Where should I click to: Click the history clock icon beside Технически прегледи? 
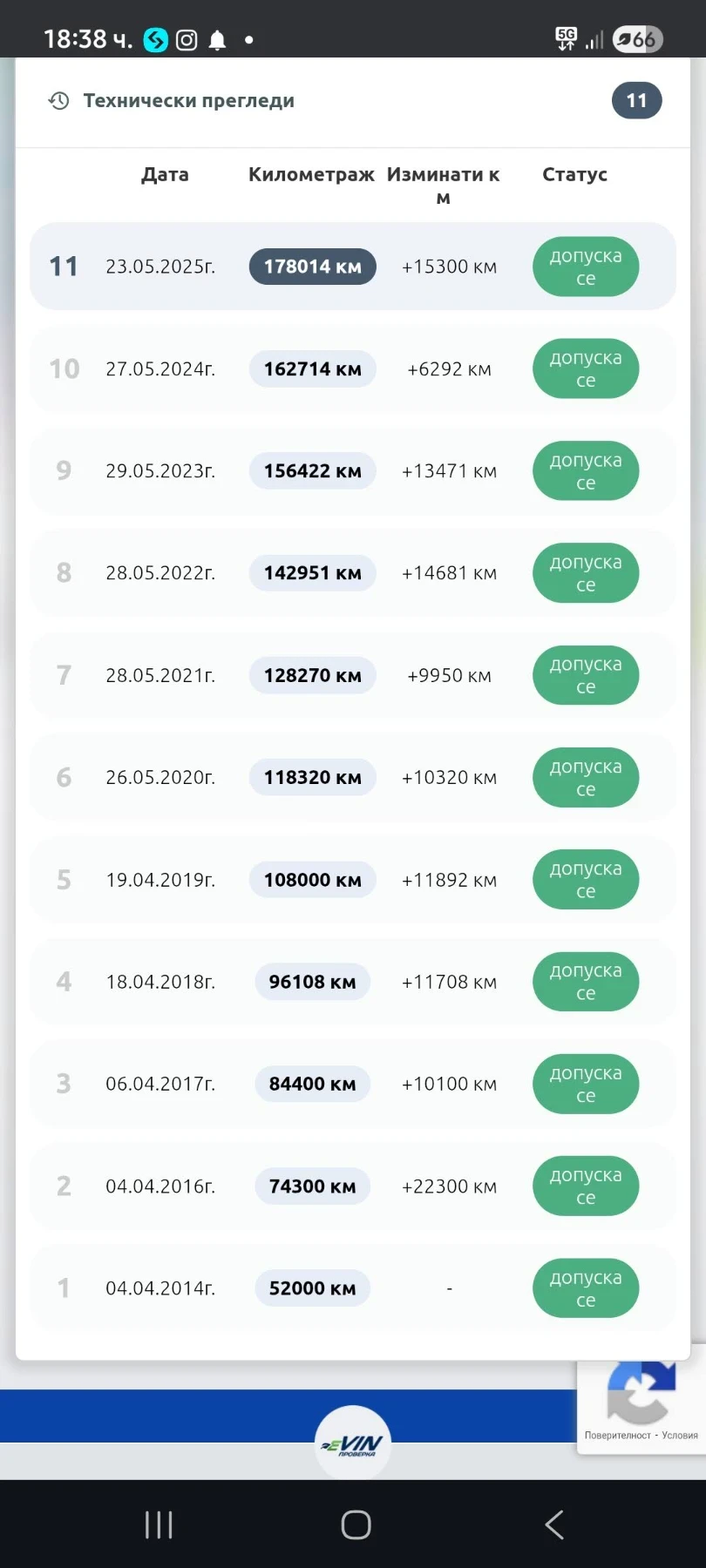tap(58, 101)
